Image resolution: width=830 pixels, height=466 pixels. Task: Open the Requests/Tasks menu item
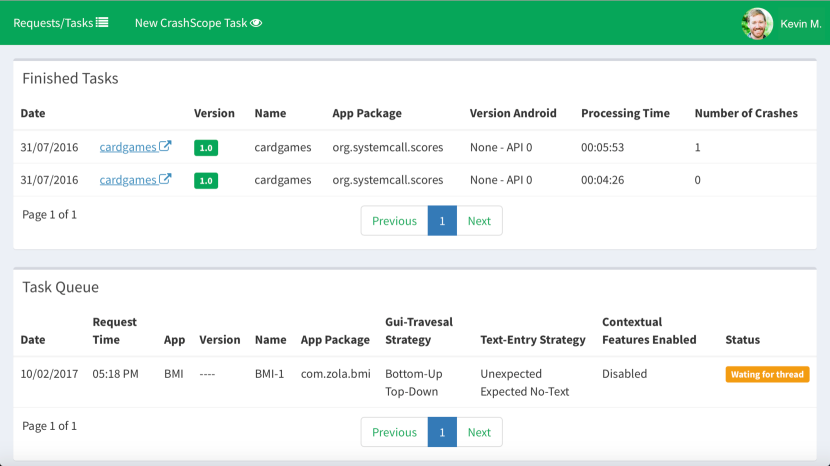tap(52, 23)
